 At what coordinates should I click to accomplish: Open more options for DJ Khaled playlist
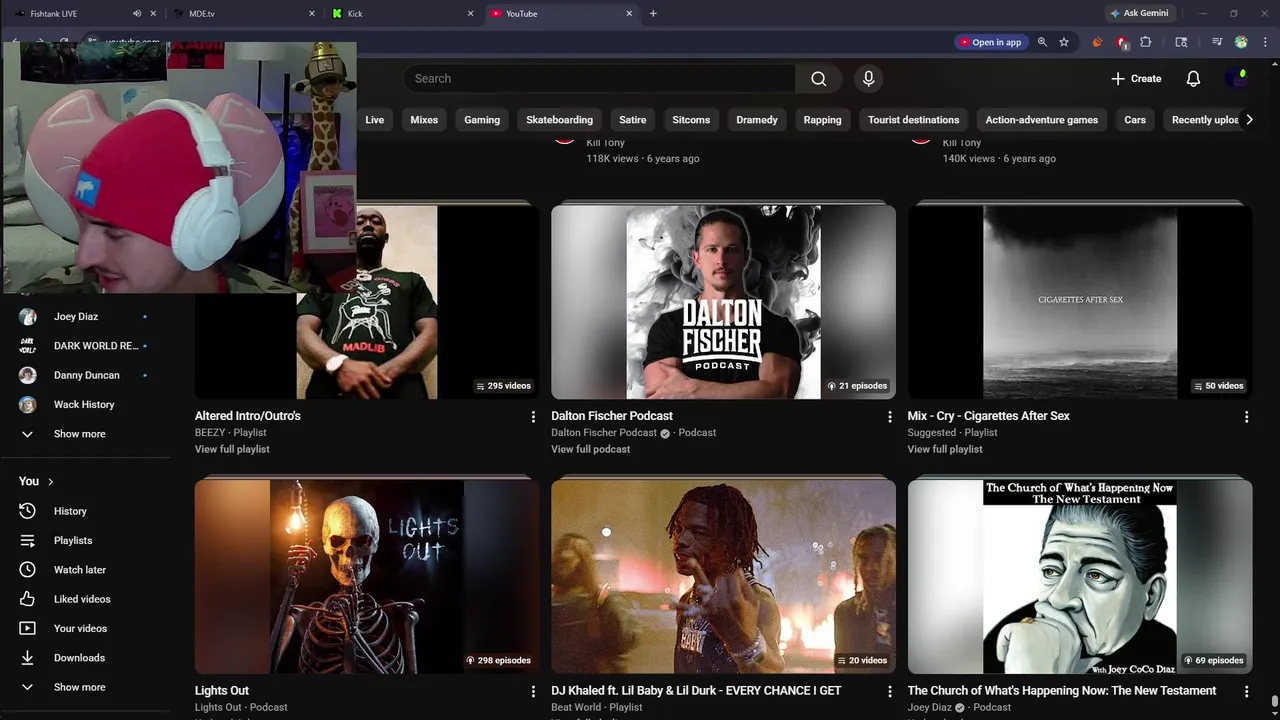point(890,691)
